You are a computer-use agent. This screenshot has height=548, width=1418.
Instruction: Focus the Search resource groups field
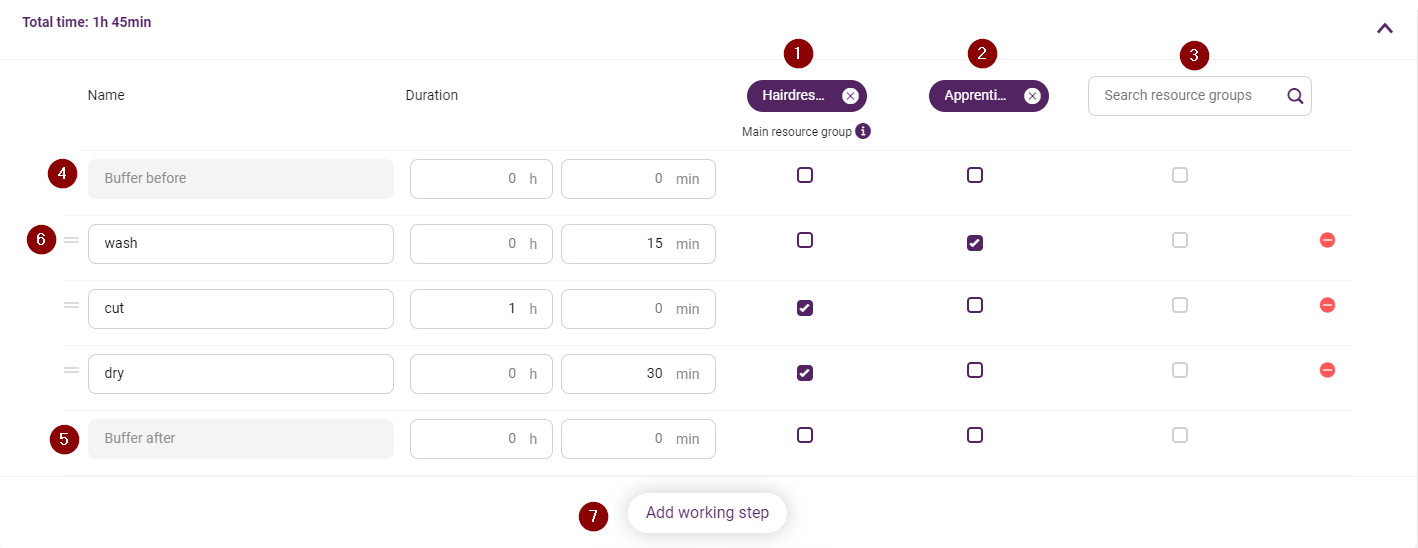click(1199, 96)
